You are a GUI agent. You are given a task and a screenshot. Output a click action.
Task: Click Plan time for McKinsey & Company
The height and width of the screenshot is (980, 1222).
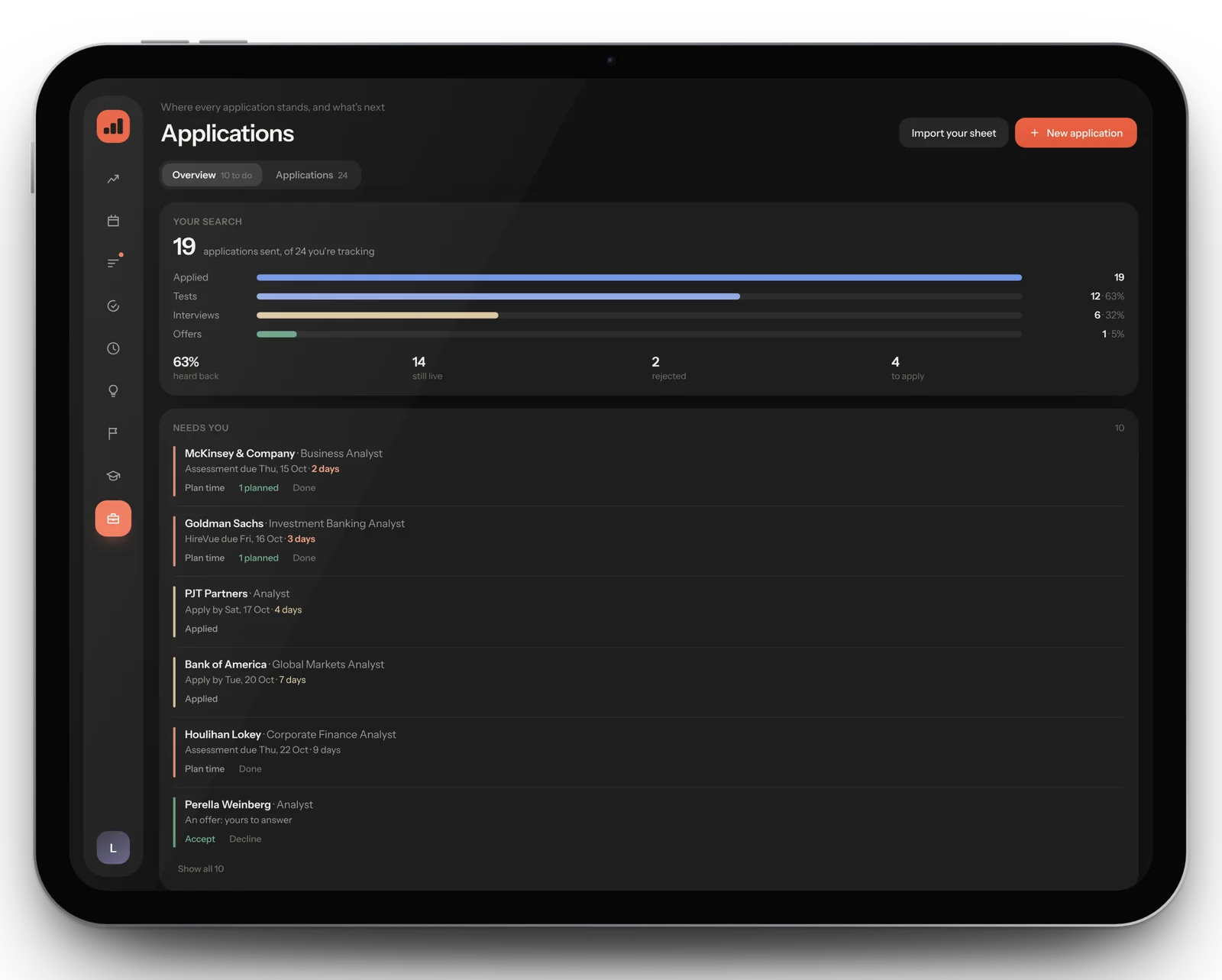tap(205, 488)
